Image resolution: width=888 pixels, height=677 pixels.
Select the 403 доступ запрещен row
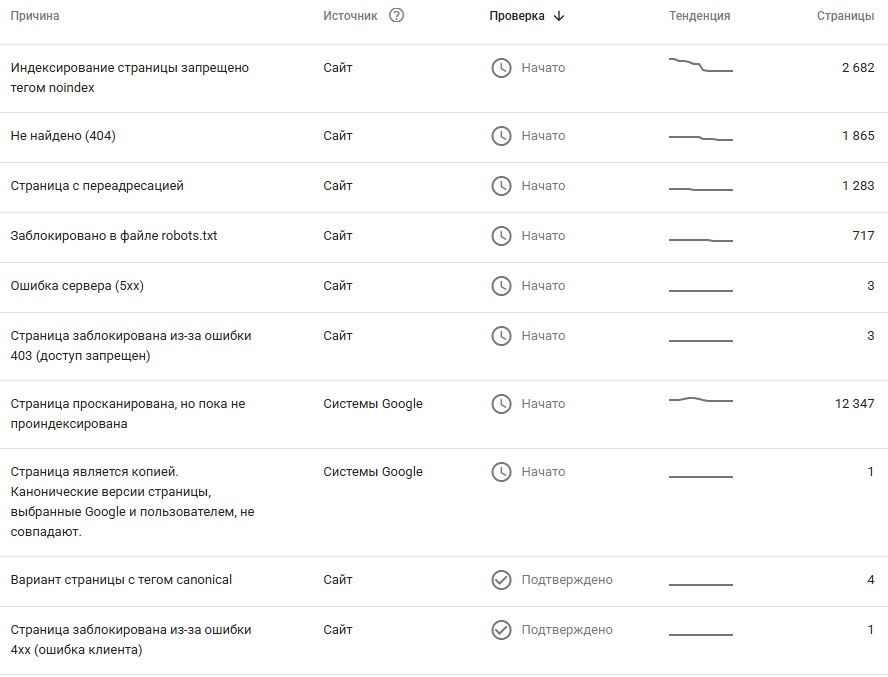[444, 346]
